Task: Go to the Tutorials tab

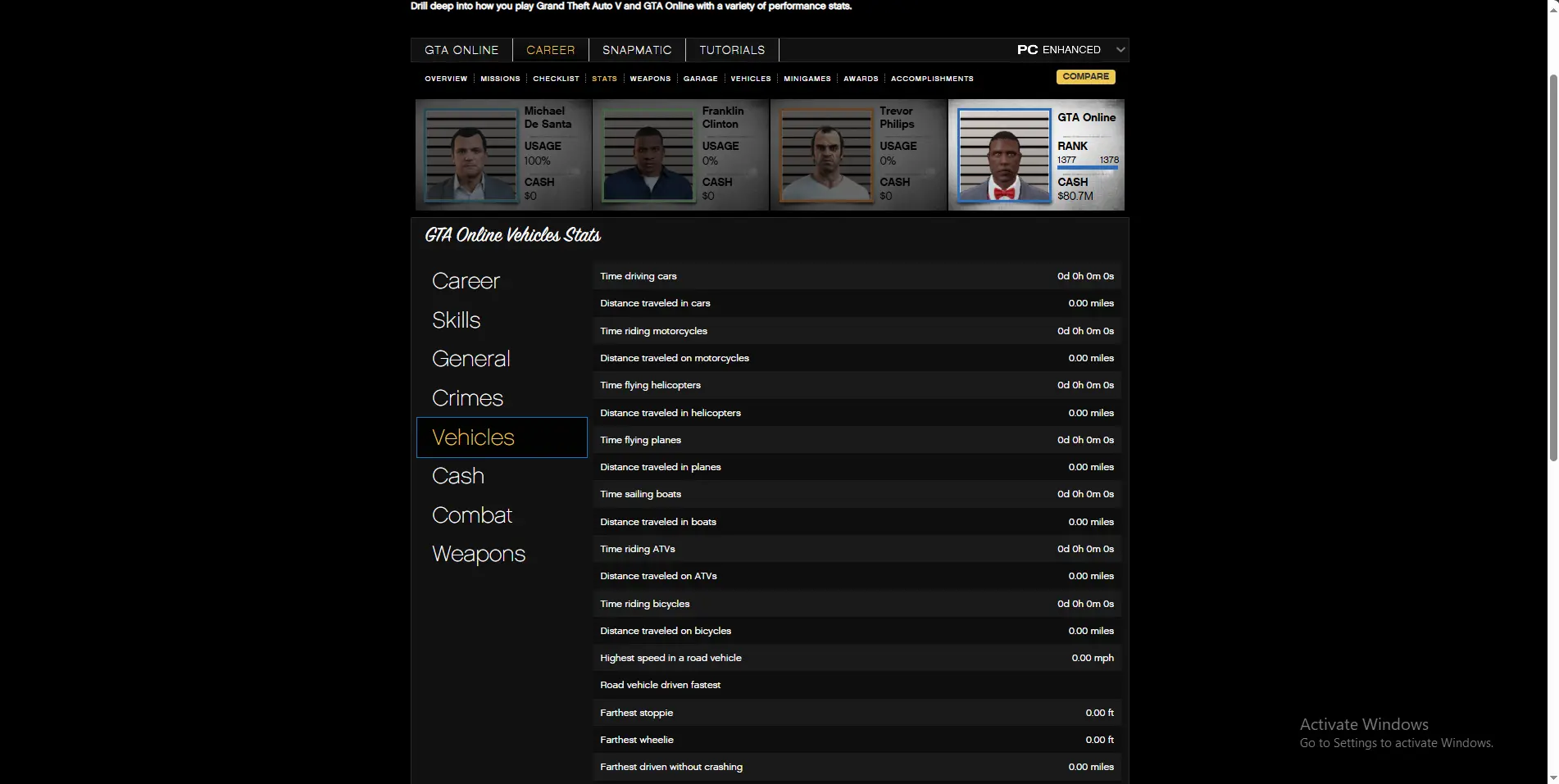Action: tap(732, 50)
